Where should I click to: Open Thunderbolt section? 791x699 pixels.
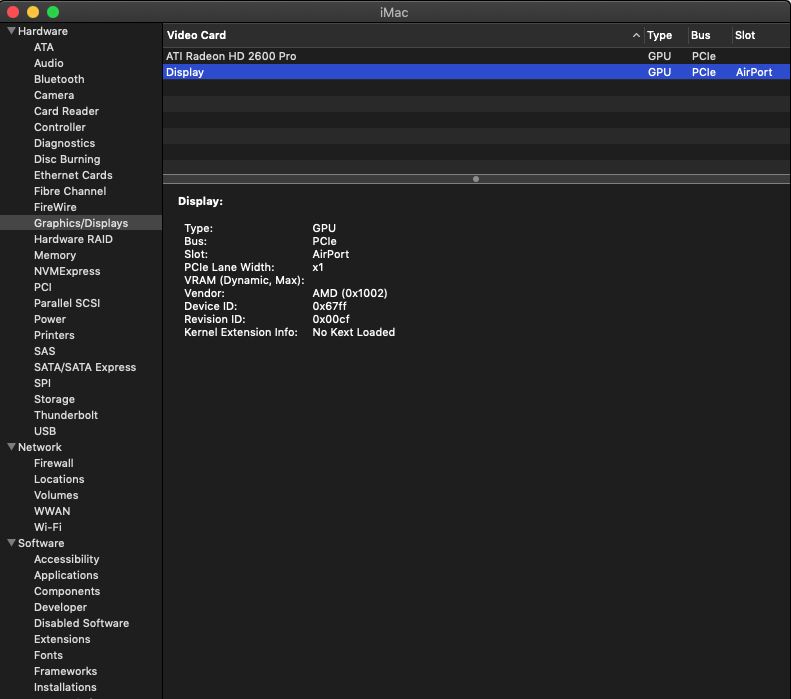(66, 415)
